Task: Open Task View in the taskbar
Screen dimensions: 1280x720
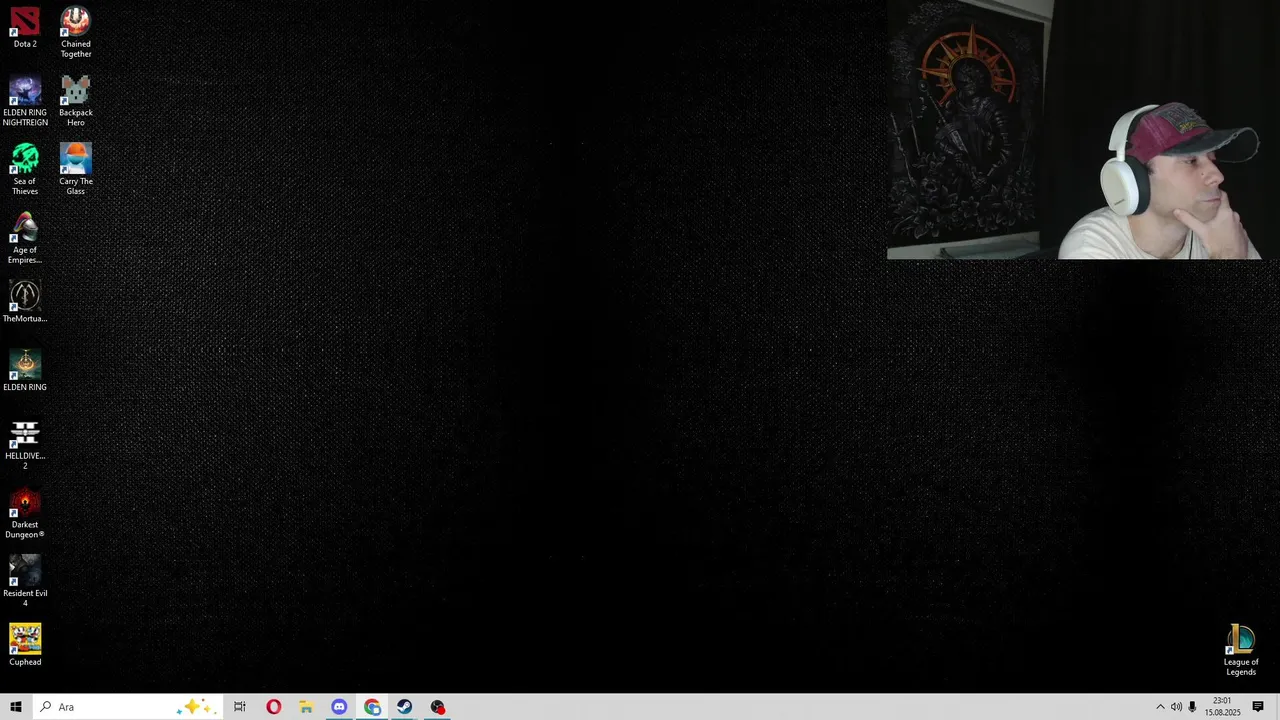Action: pyautogui.click(x=240, y=707)
